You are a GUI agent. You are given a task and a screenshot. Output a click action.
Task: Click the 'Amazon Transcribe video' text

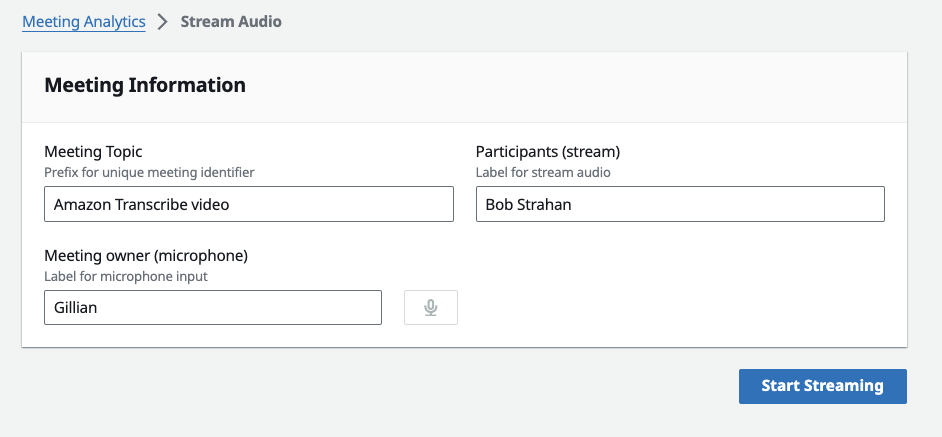pyautogui.click(x=141, y=205)
